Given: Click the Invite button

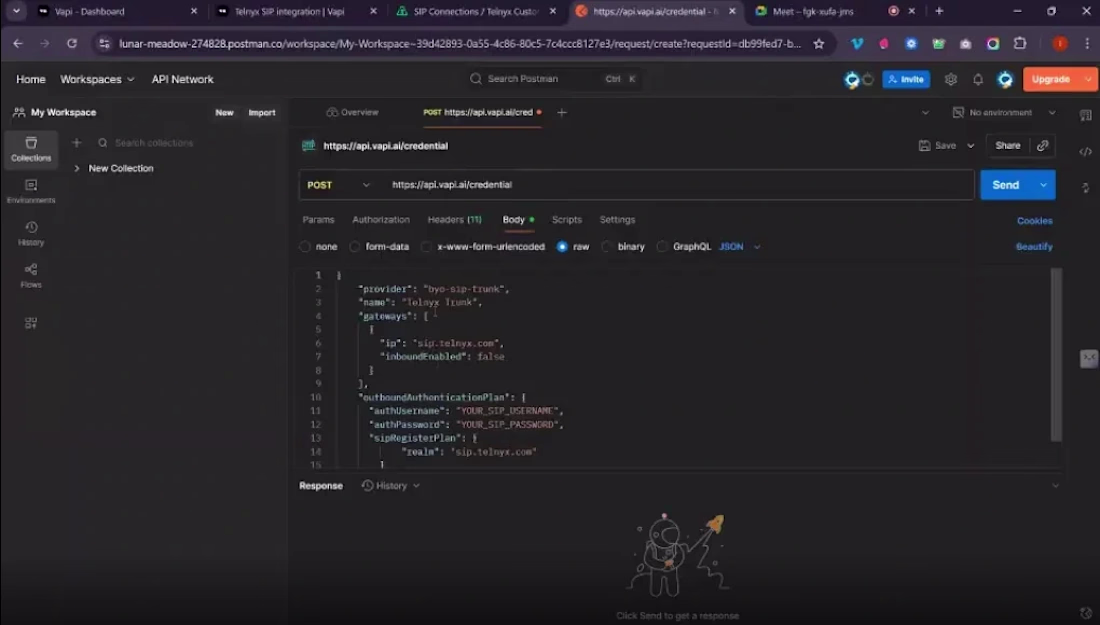Looking at the screenshot, I should [906, 79].
